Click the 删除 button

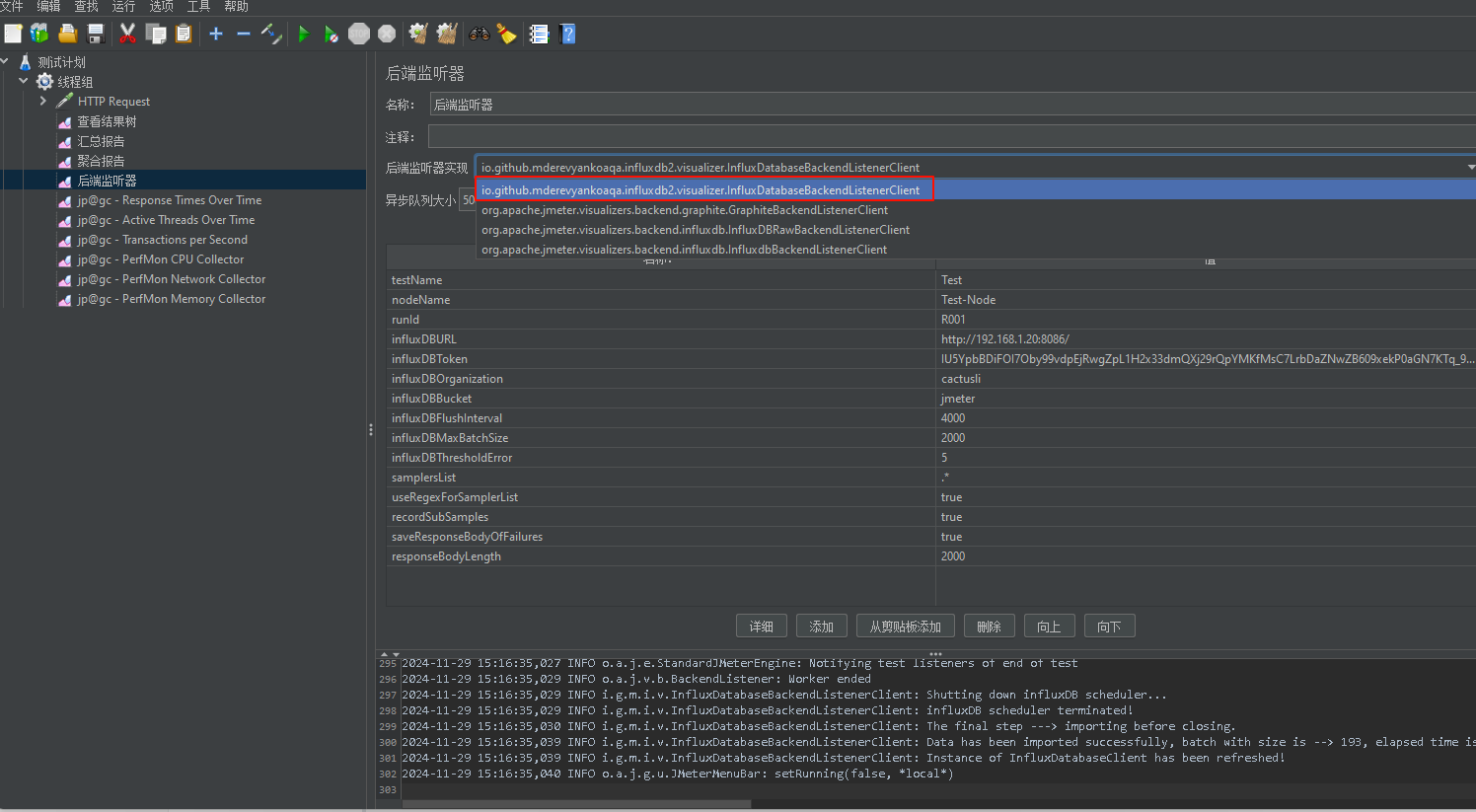(x=990, y=627)
